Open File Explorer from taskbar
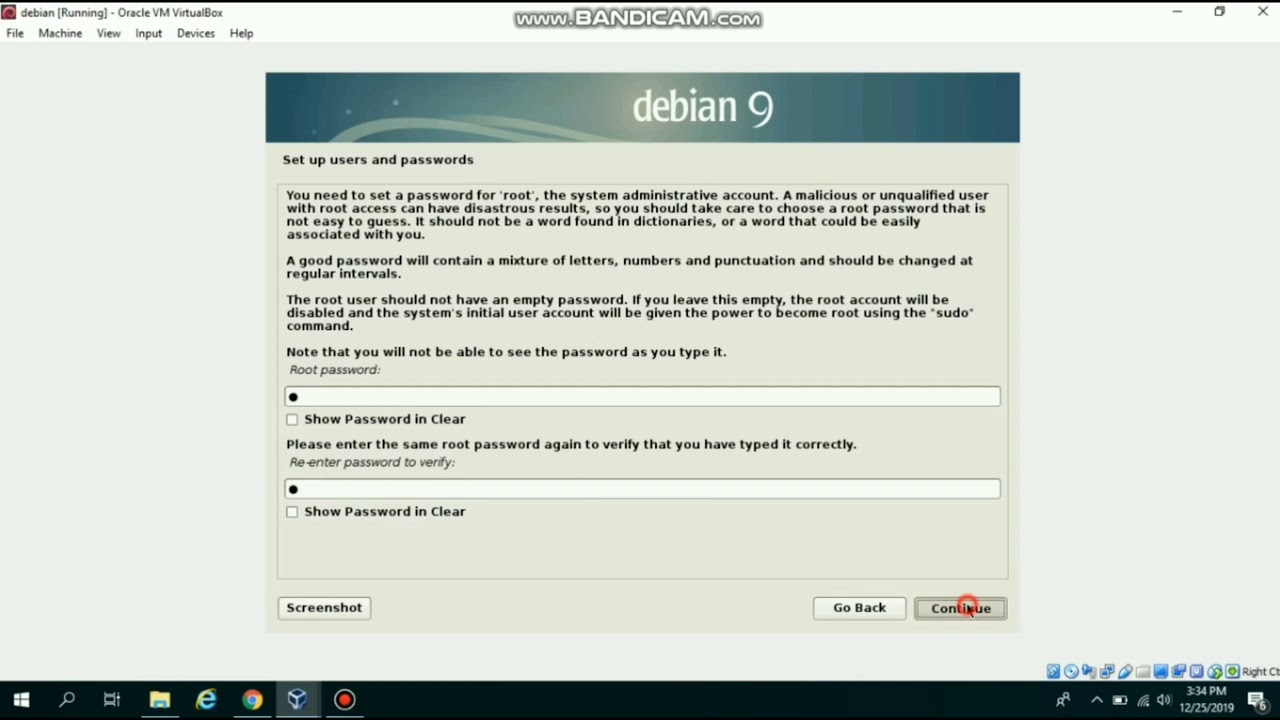The image size is (1280, 720). point(160,700)
